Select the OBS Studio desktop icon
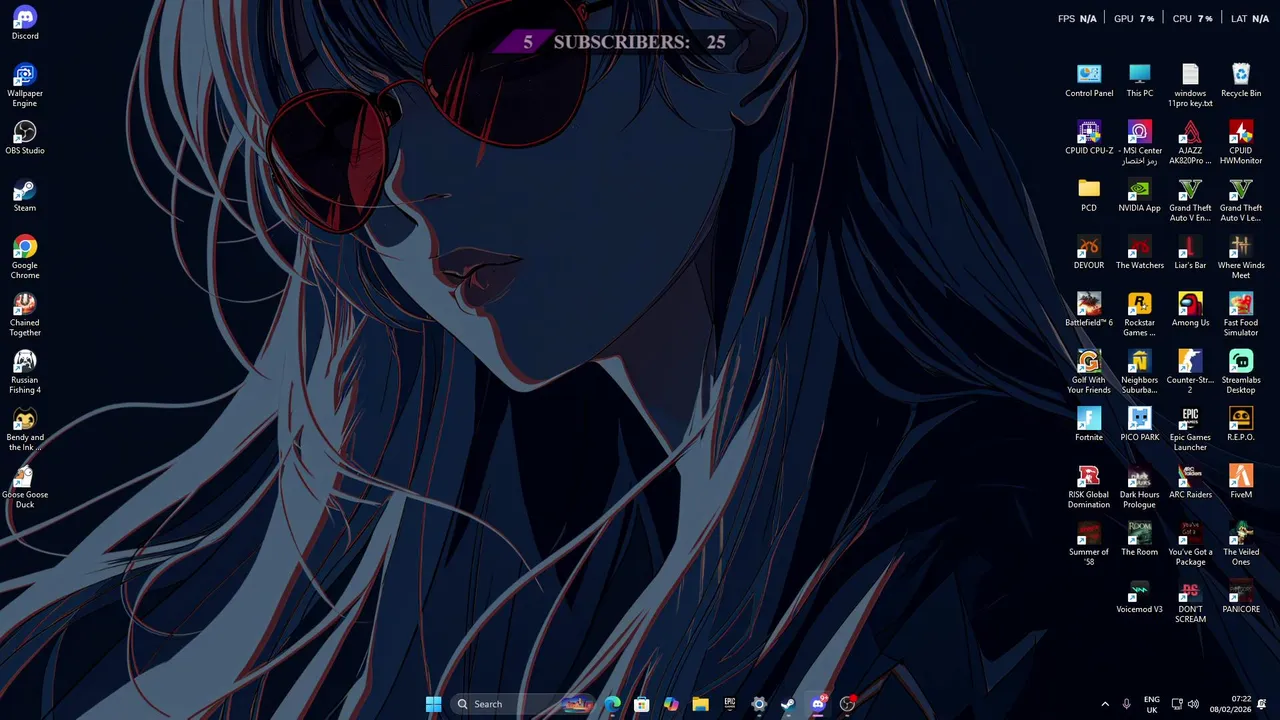The height and width of the screenshot is (720, 1280). coord(25,138)
